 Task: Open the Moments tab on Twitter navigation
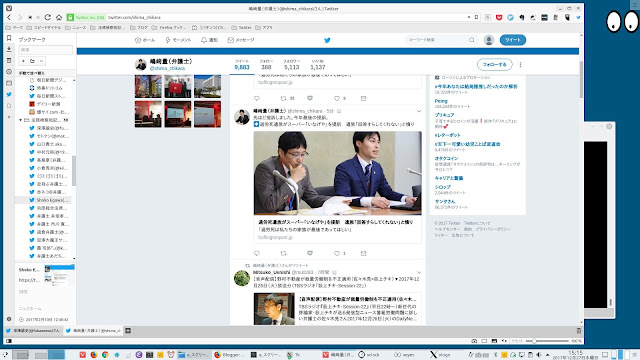pos(178,40)
